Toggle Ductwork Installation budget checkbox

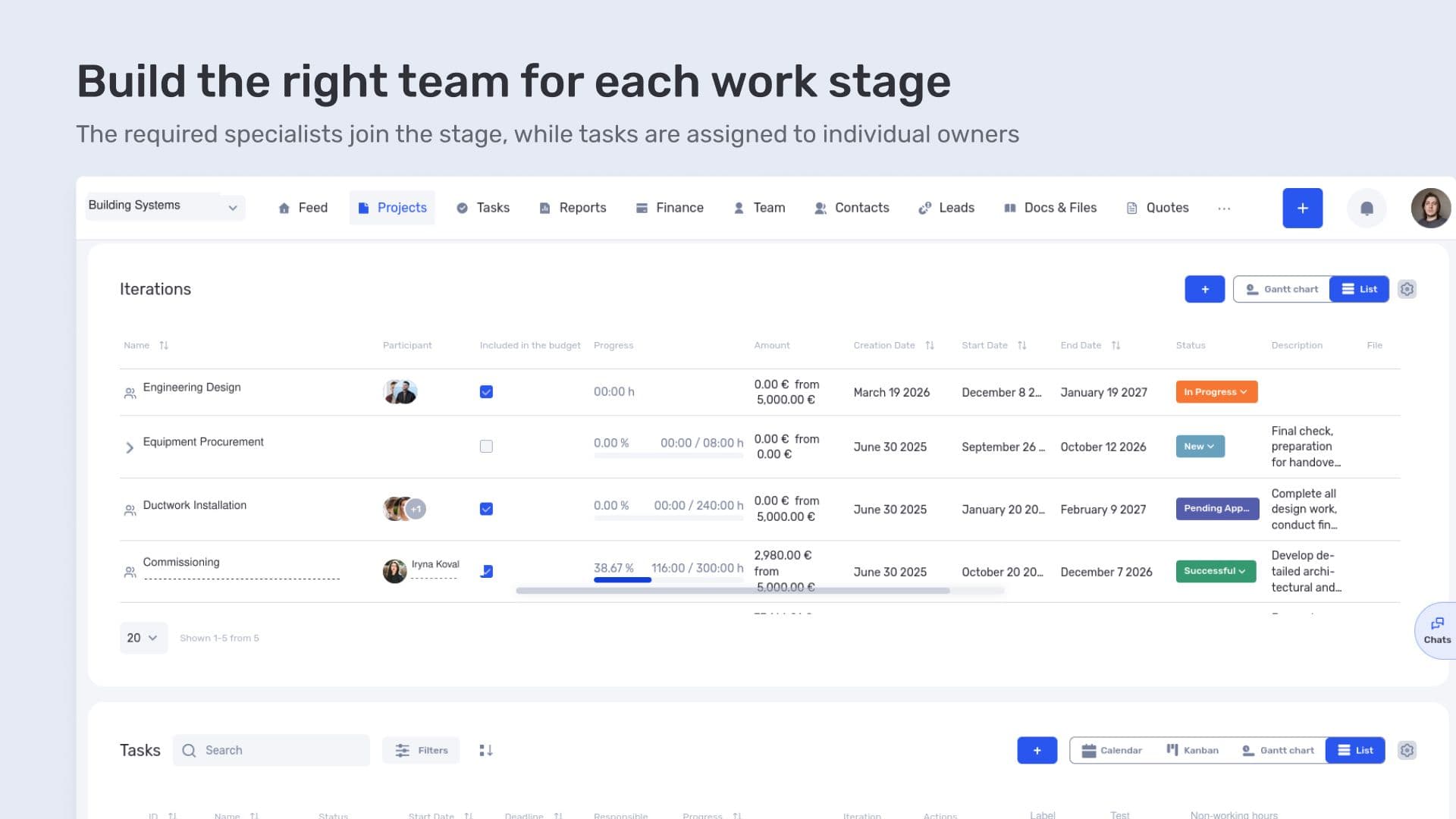(x=486, y=509)
